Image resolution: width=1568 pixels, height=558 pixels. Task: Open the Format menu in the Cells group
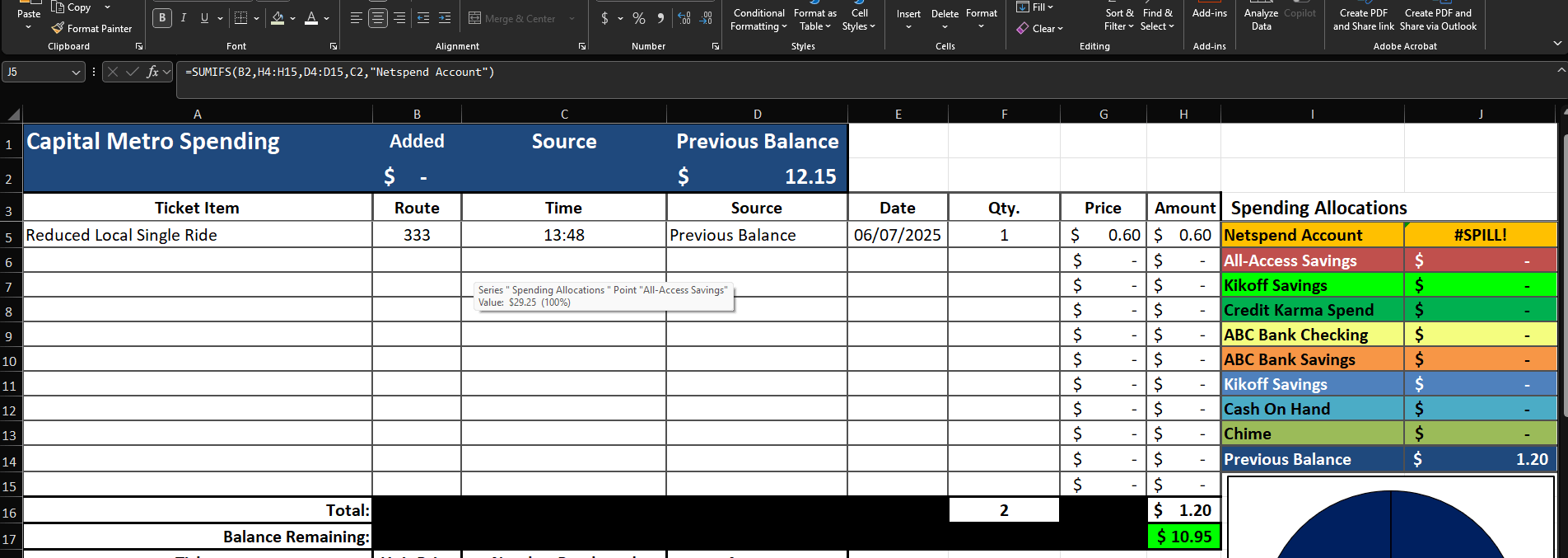point(982,20)
